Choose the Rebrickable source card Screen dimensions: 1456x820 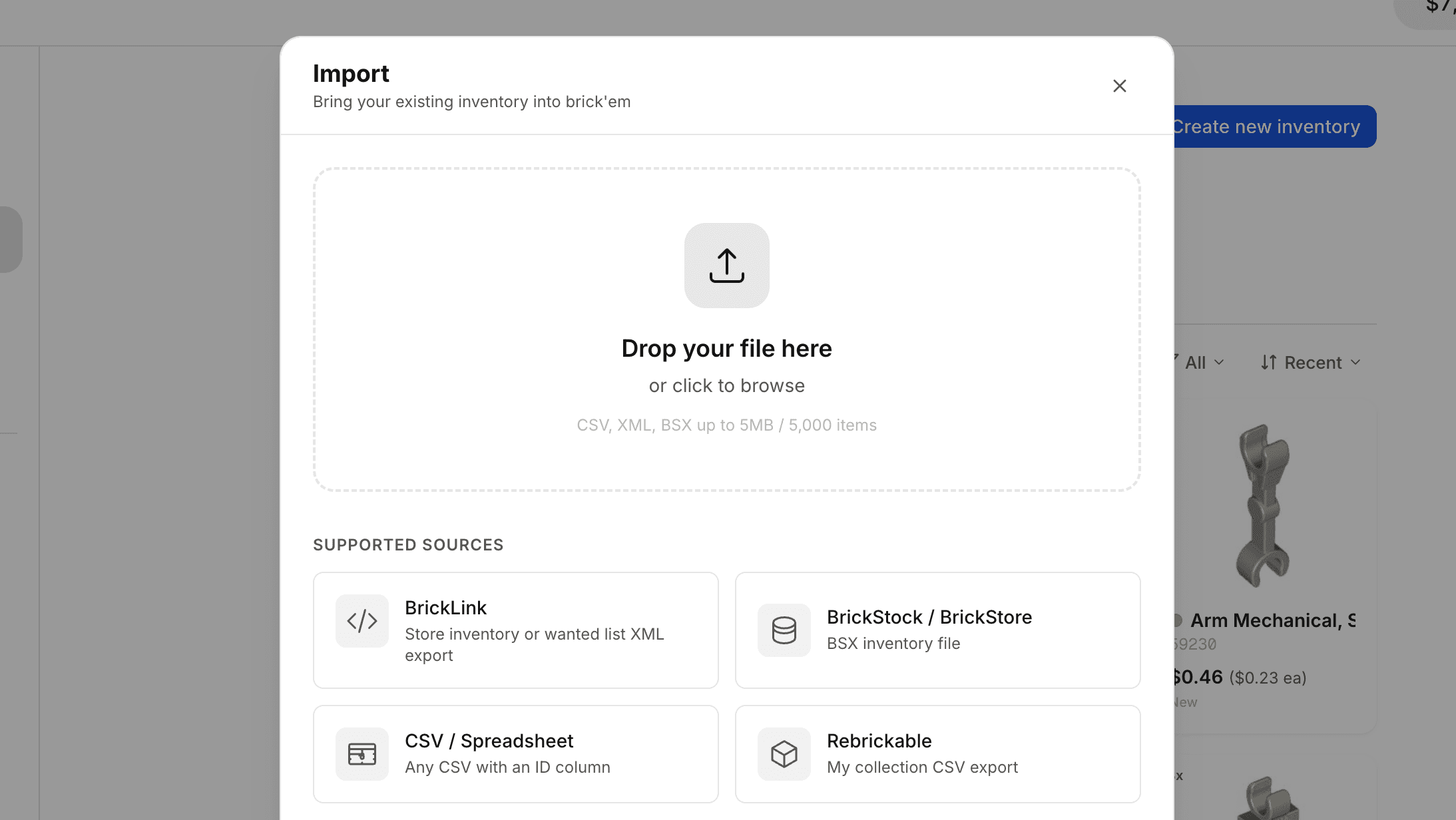[x=938, y=754]
